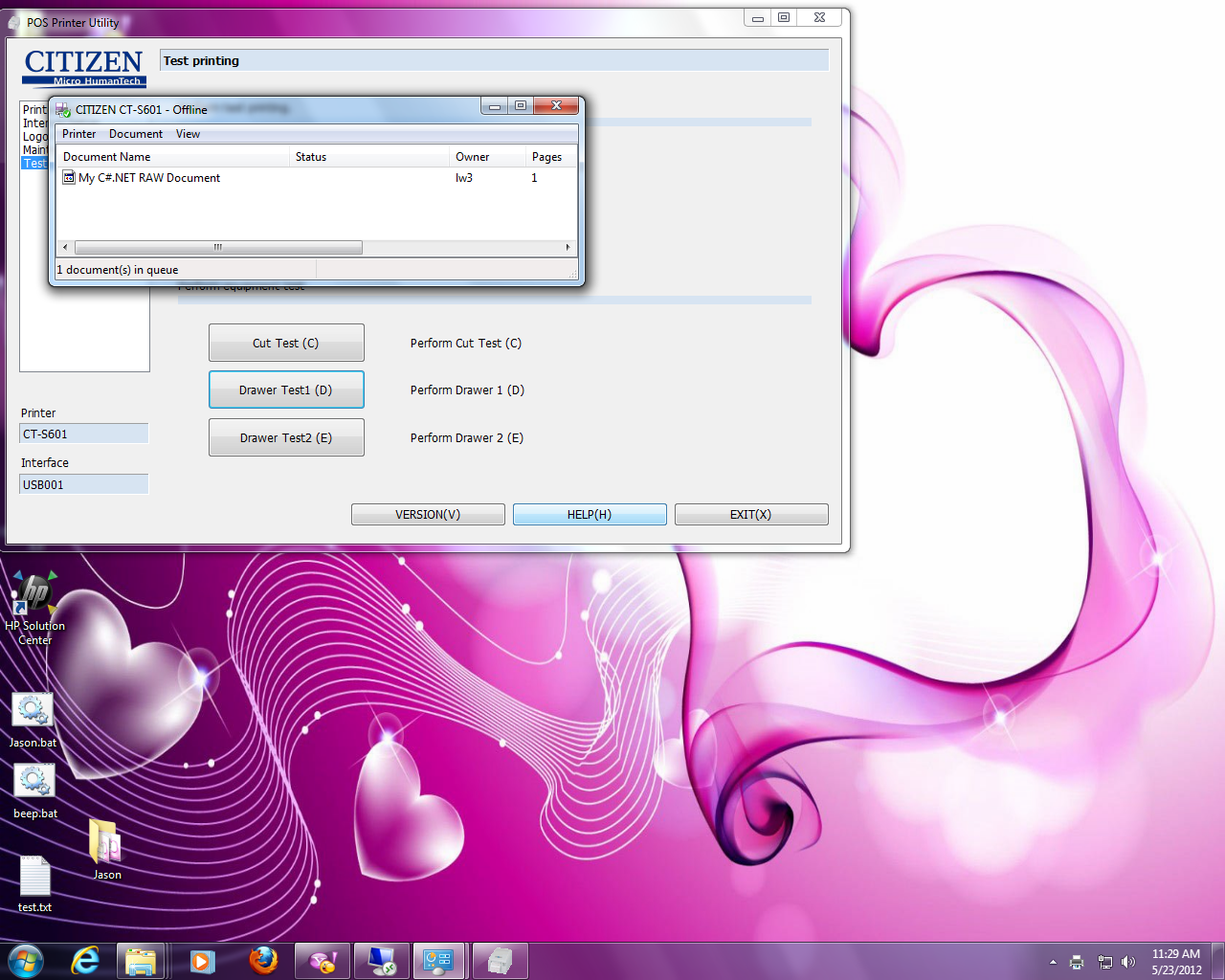Switch to Control Panel taskbar item
This screenshot has height=980, width=1225.
click(x=439, y=961)
